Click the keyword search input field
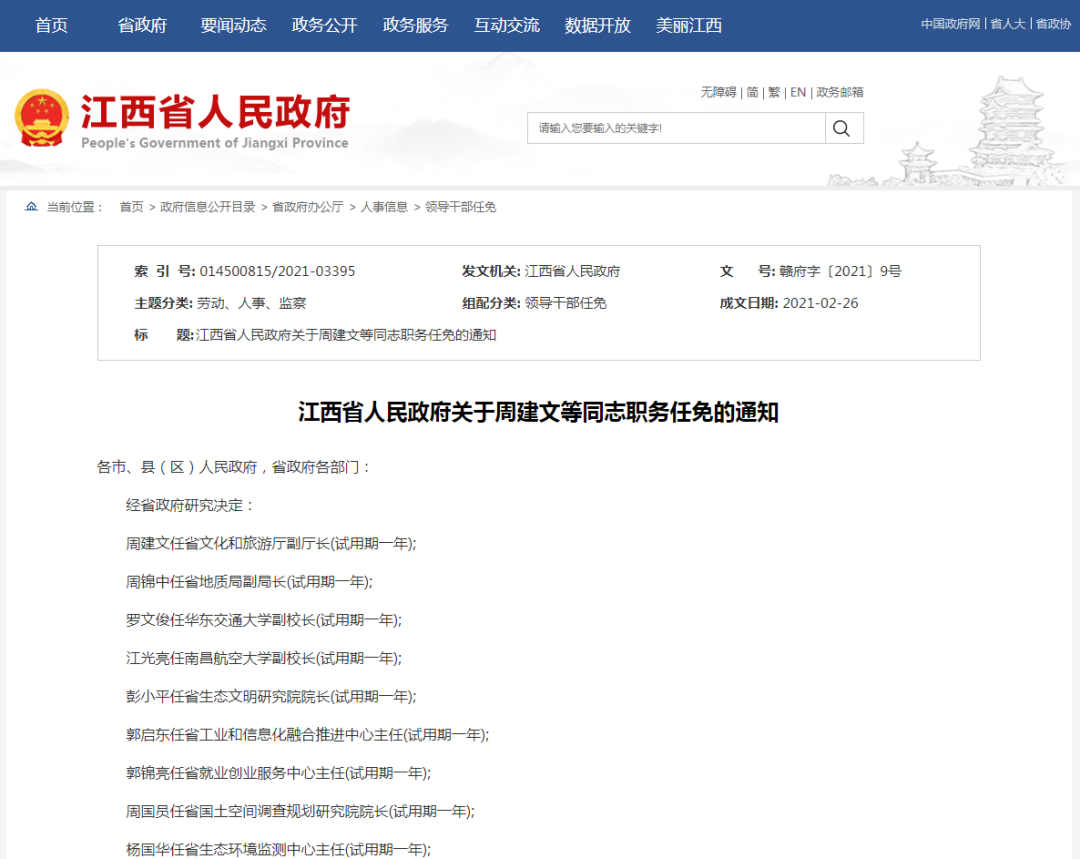 tap(676, 128)
